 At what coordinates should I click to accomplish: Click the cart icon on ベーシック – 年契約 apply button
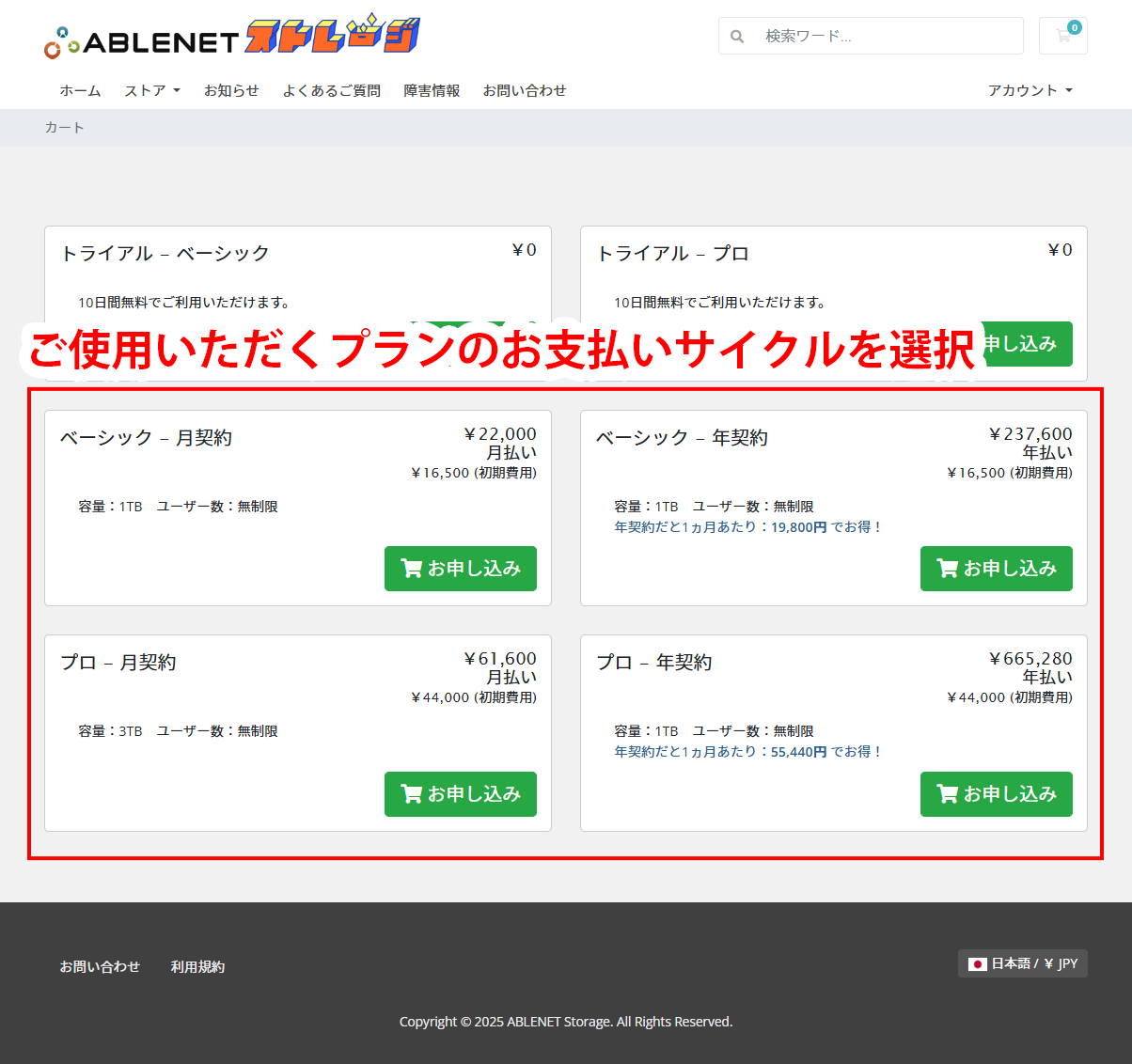point(947,568)
